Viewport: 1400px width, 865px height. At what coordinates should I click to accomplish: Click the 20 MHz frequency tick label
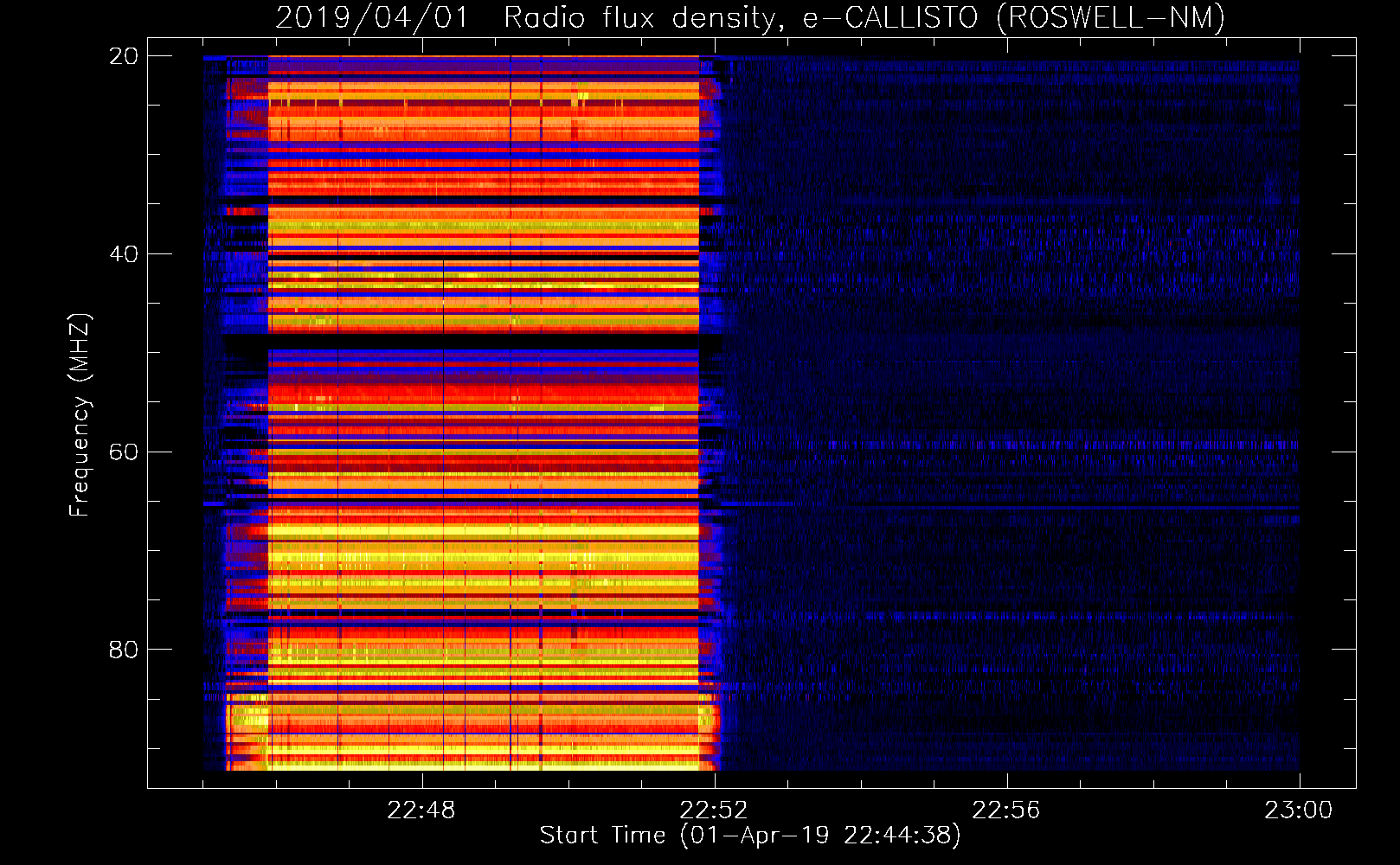pyautogui.click(x=124, y=56)
